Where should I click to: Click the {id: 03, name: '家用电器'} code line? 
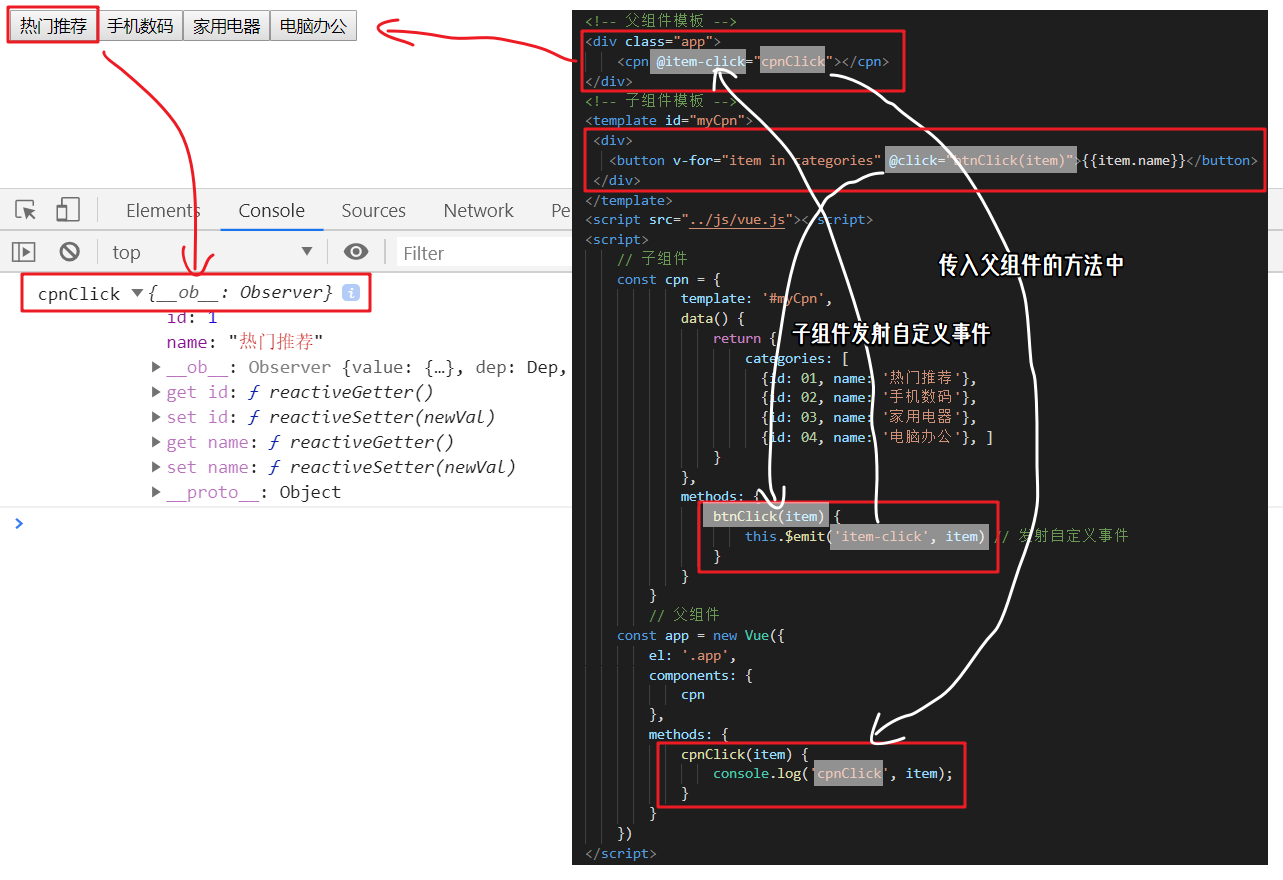pos(869,417)
